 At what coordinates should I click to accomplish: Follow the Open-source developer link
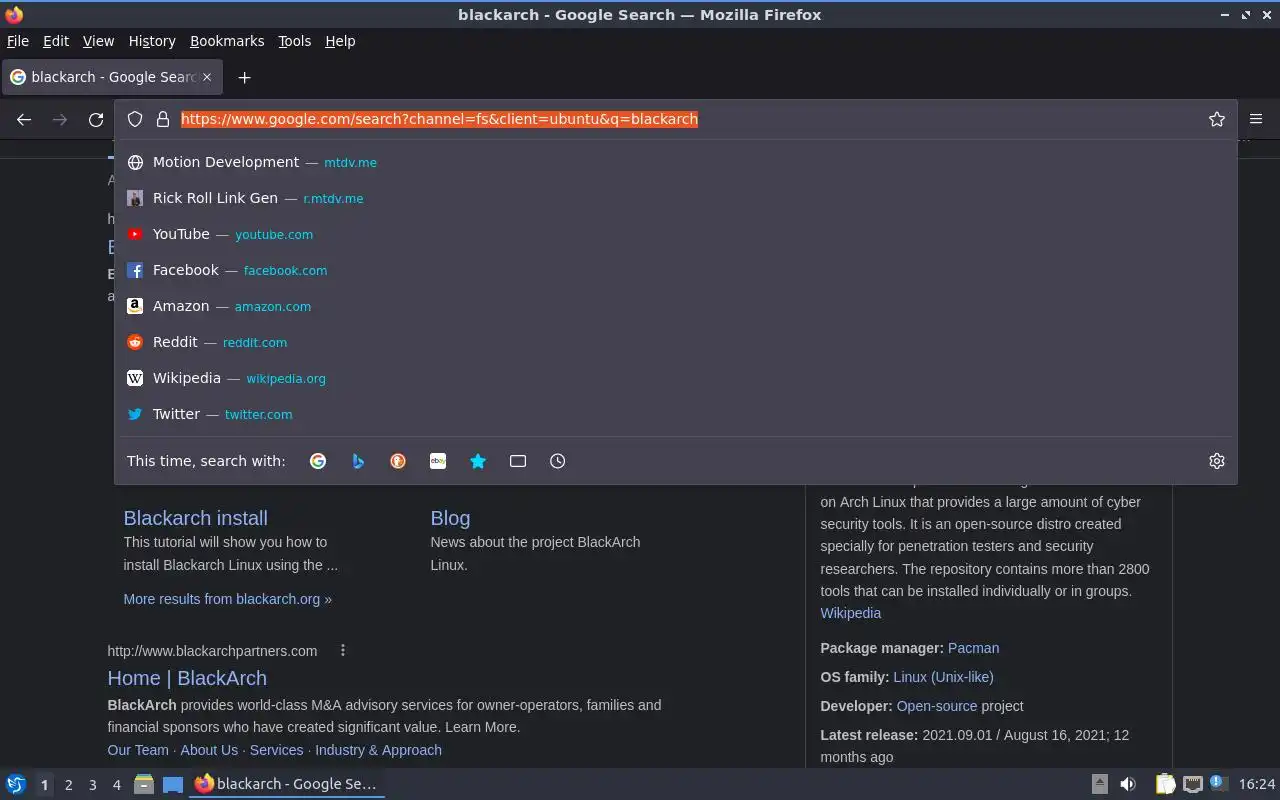937,706
